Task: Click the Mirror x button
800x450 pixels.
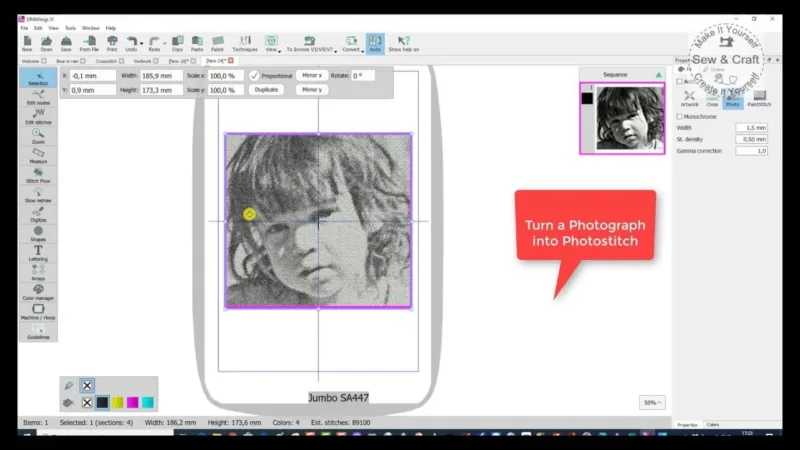Action: point(312,76)
